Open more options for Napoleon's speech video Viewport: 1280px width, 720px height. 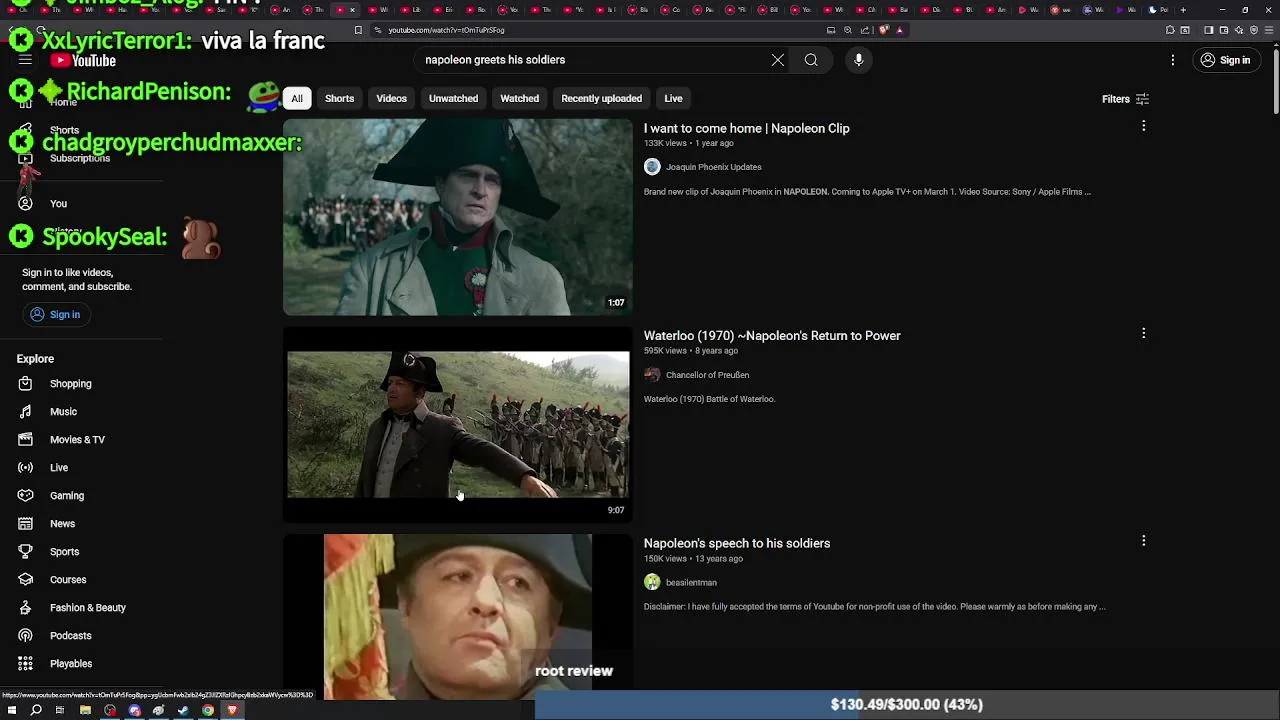[x=1143, y=540]
